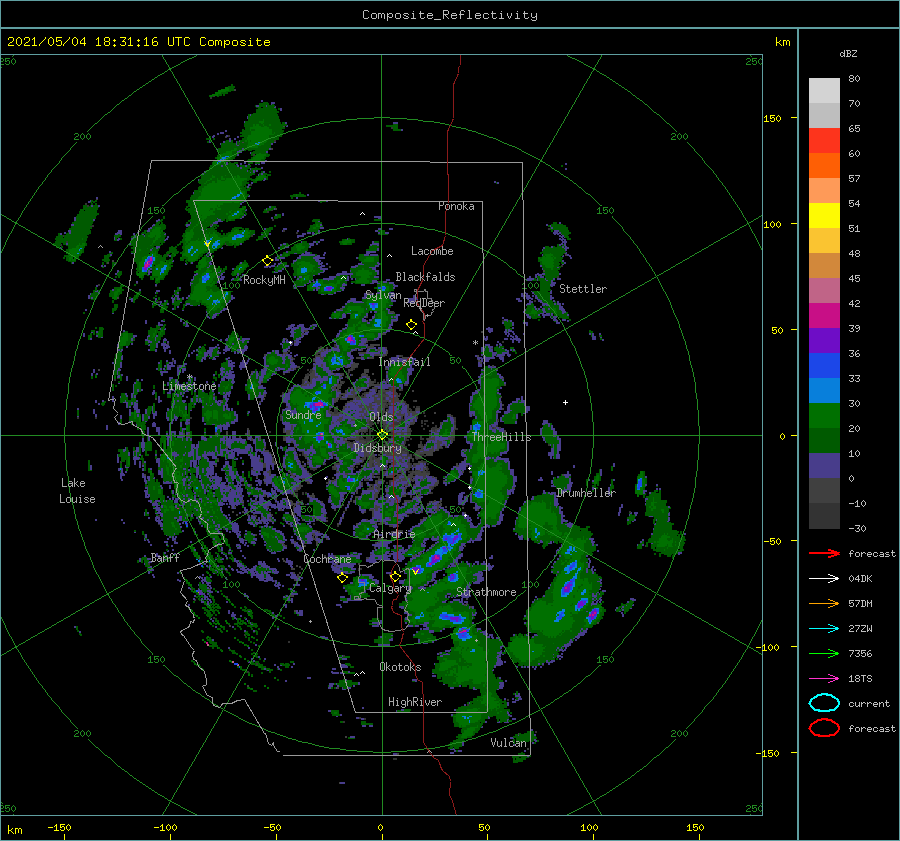
Task: Click the magenta 18TS arrow legend icon
Action: point(824,679)
